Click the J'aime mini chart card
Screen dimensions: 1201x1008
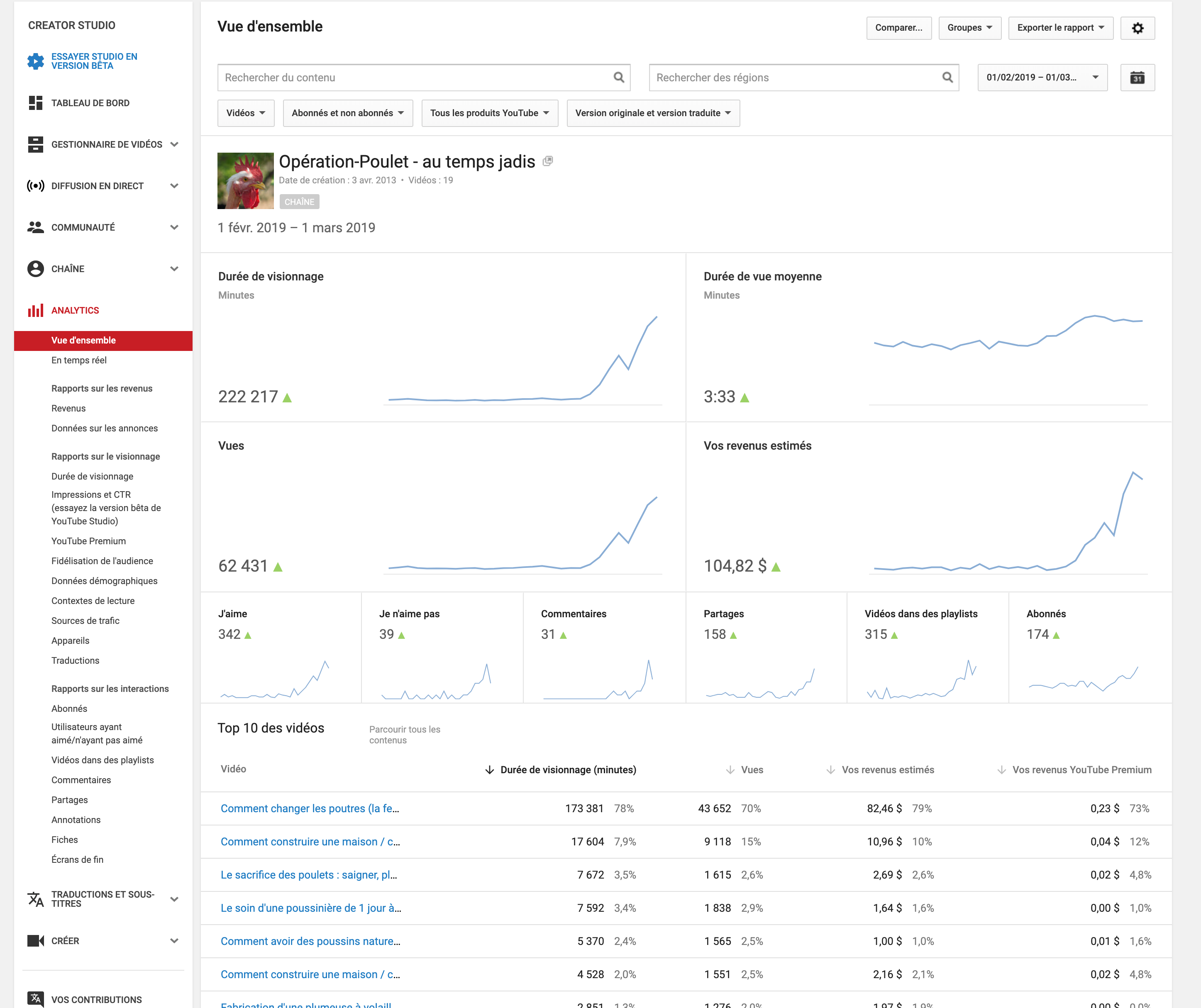[x=281, y=647]
